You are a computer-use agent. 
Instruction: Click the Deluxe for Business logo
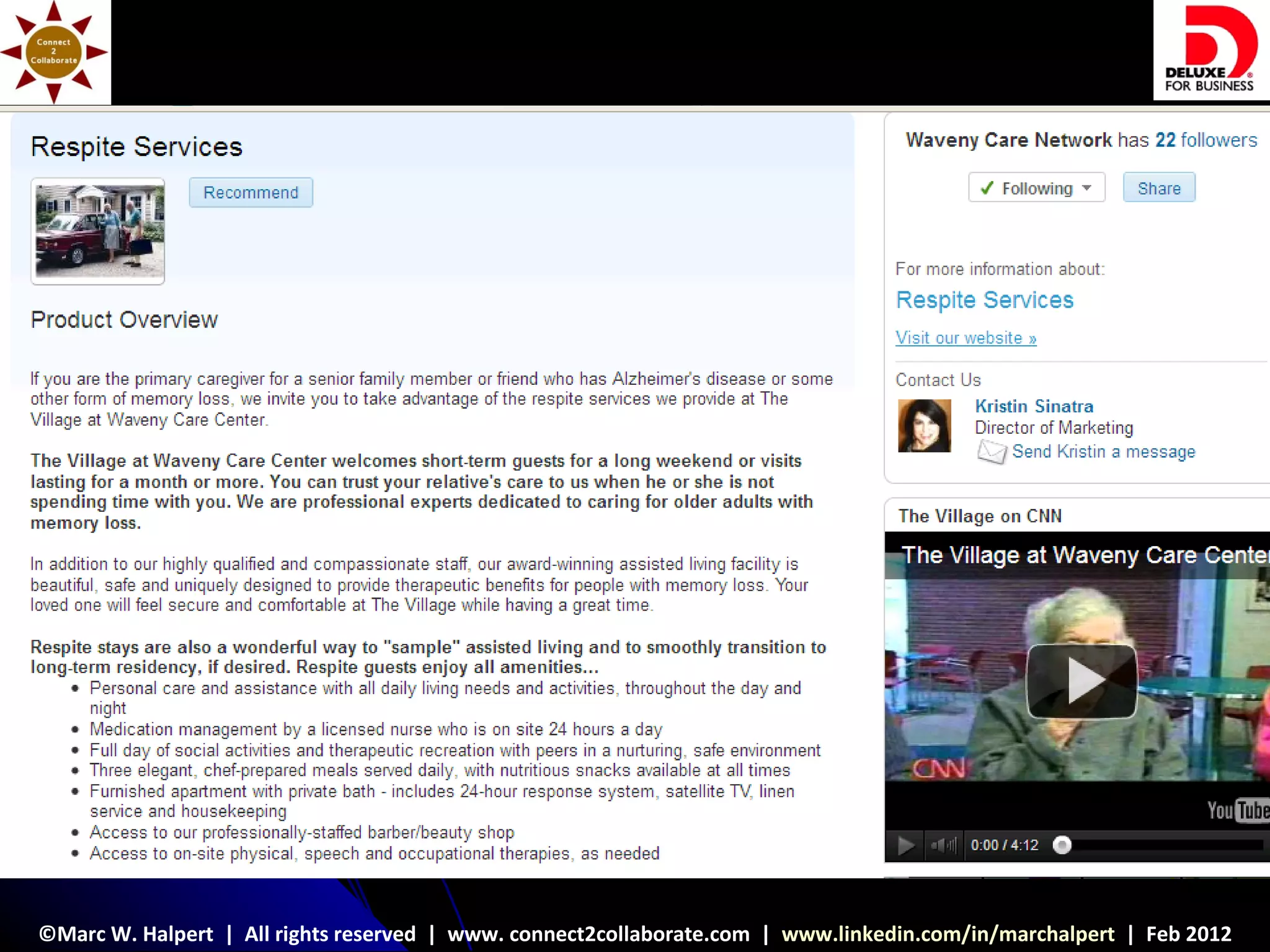[1210, 50]
